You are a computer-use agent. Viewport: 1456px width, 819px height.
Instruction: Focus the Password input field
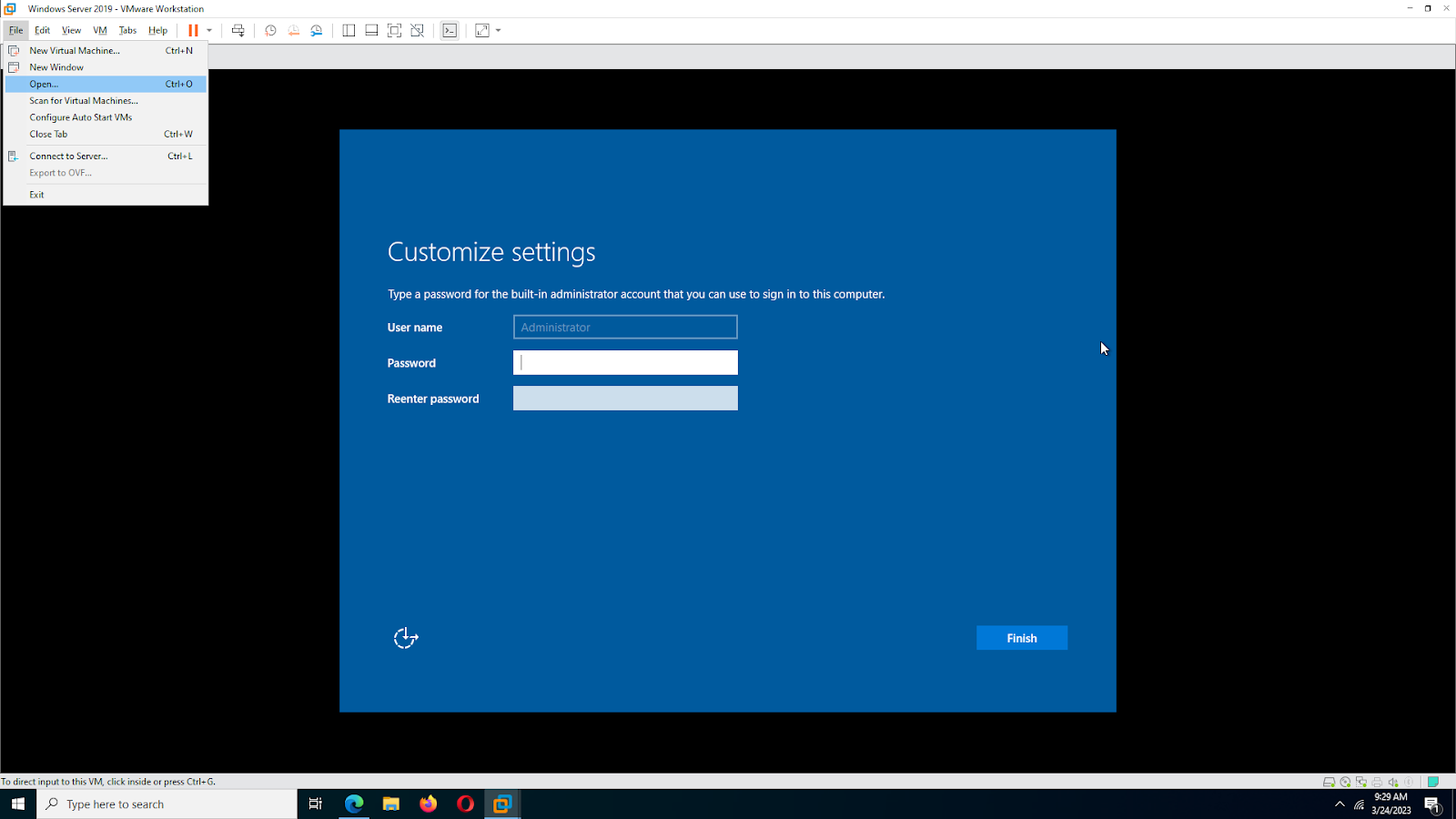pos(625,362)
